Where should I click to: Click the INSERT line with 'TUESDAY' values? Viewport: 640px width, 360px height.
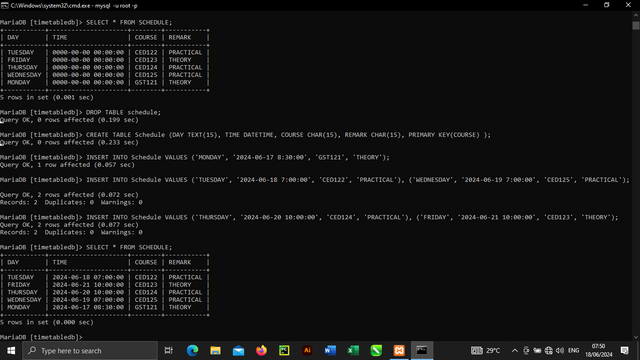tap(315, 180)
